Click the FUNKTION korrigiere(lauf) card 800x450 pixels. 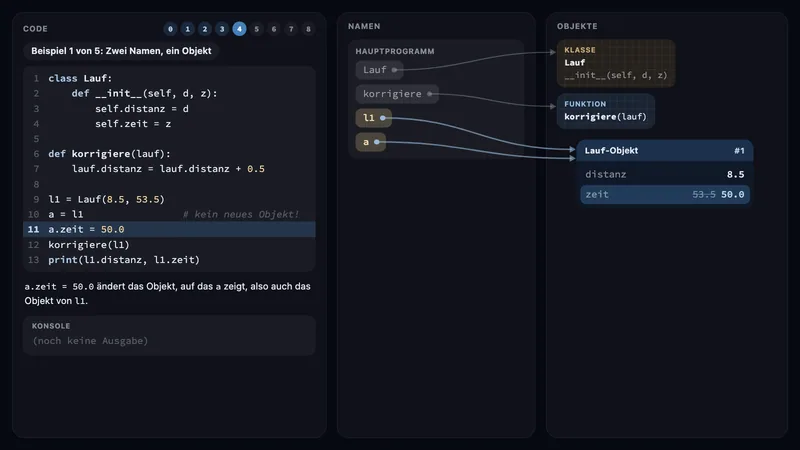pos(606,111)
